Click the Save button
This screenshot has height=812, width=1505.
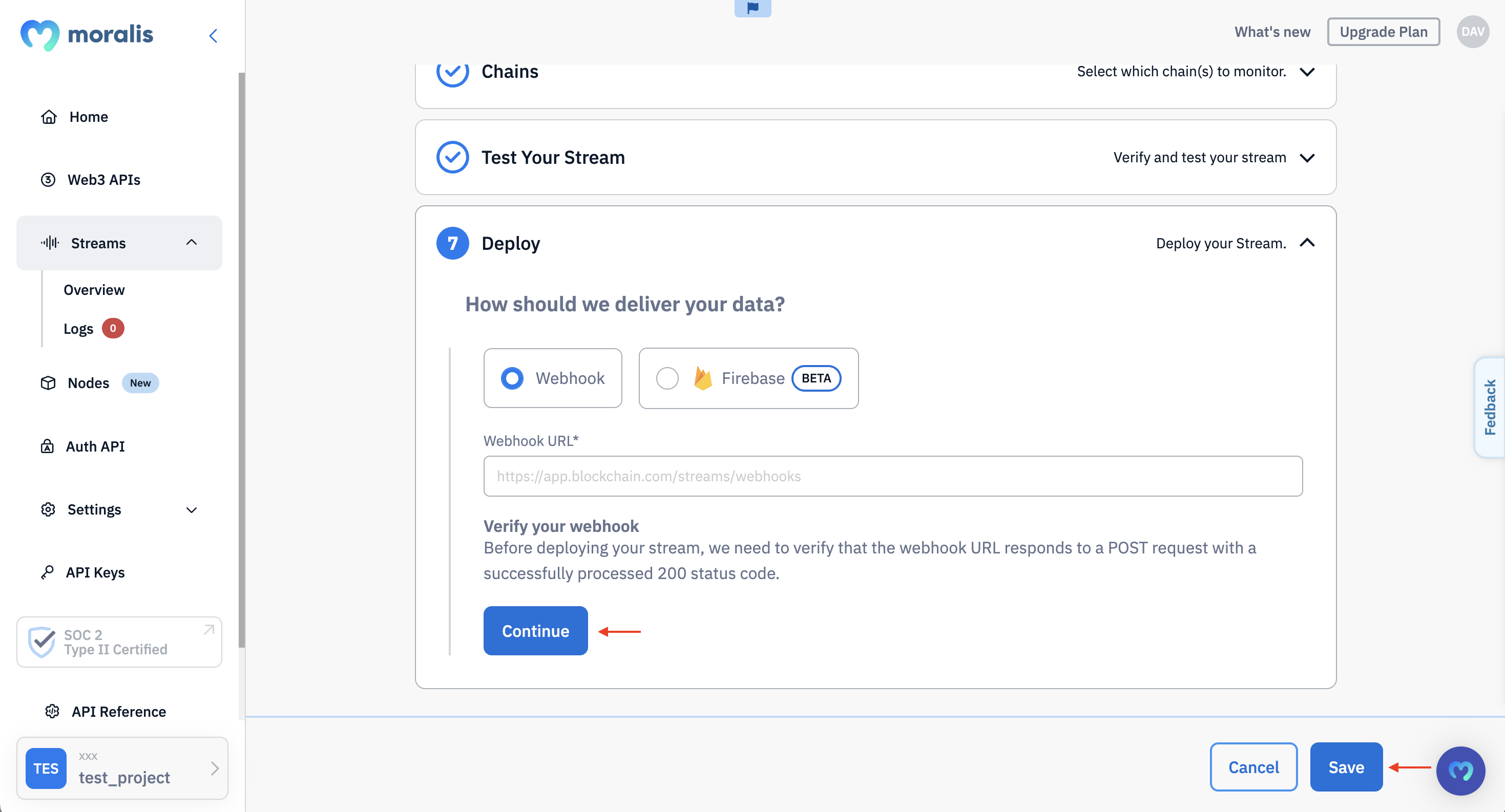click(1346, 767)
